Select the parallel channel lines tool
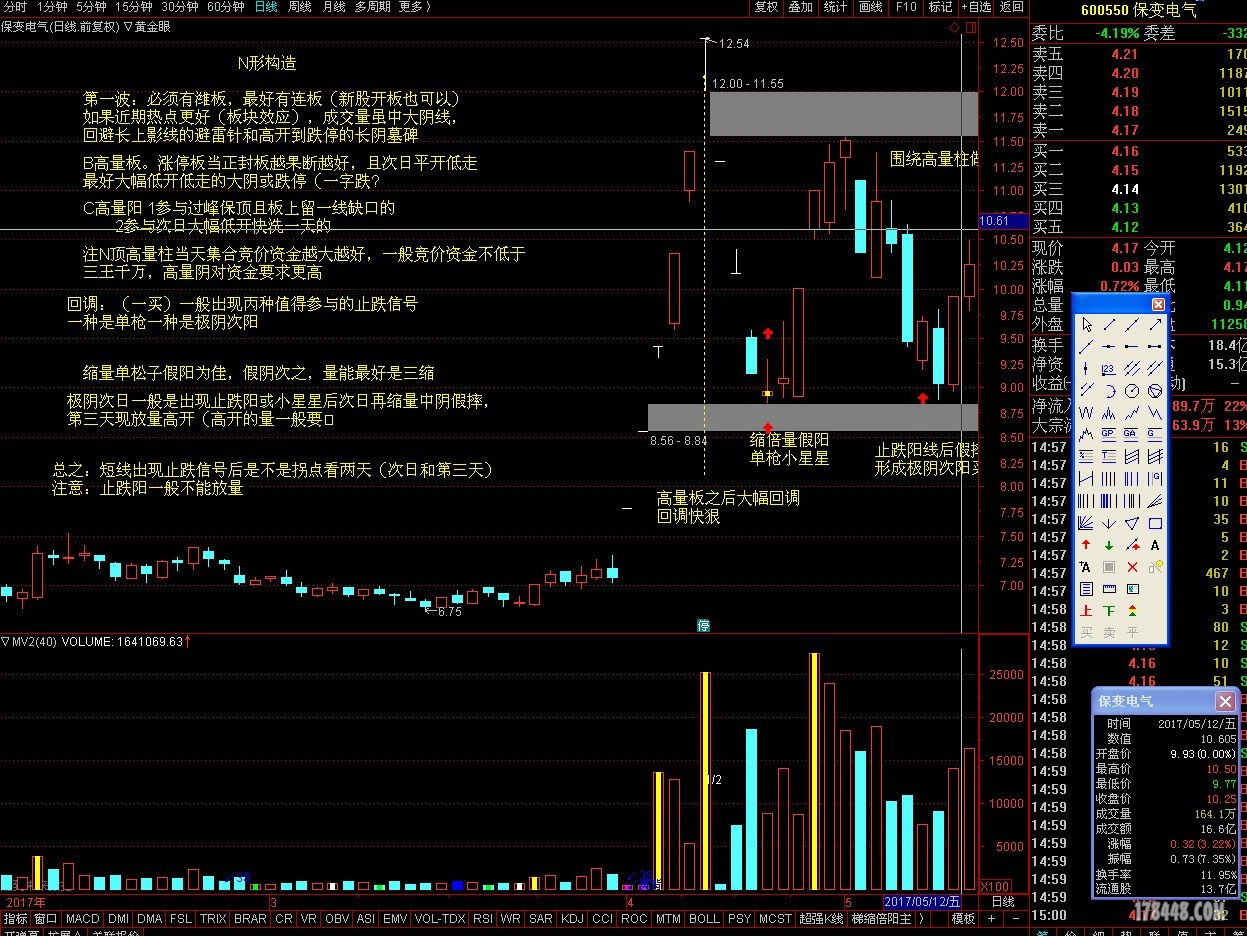The width and height of the screenshot is (1247, 936). pos(1131,368)
